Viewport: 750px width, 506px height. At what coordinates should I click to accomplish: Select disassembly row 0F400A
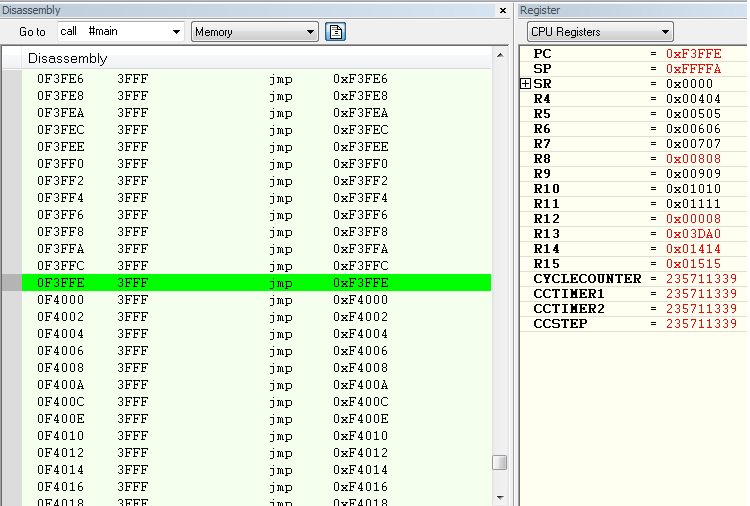pyautogui.click(x=256, y=385)
